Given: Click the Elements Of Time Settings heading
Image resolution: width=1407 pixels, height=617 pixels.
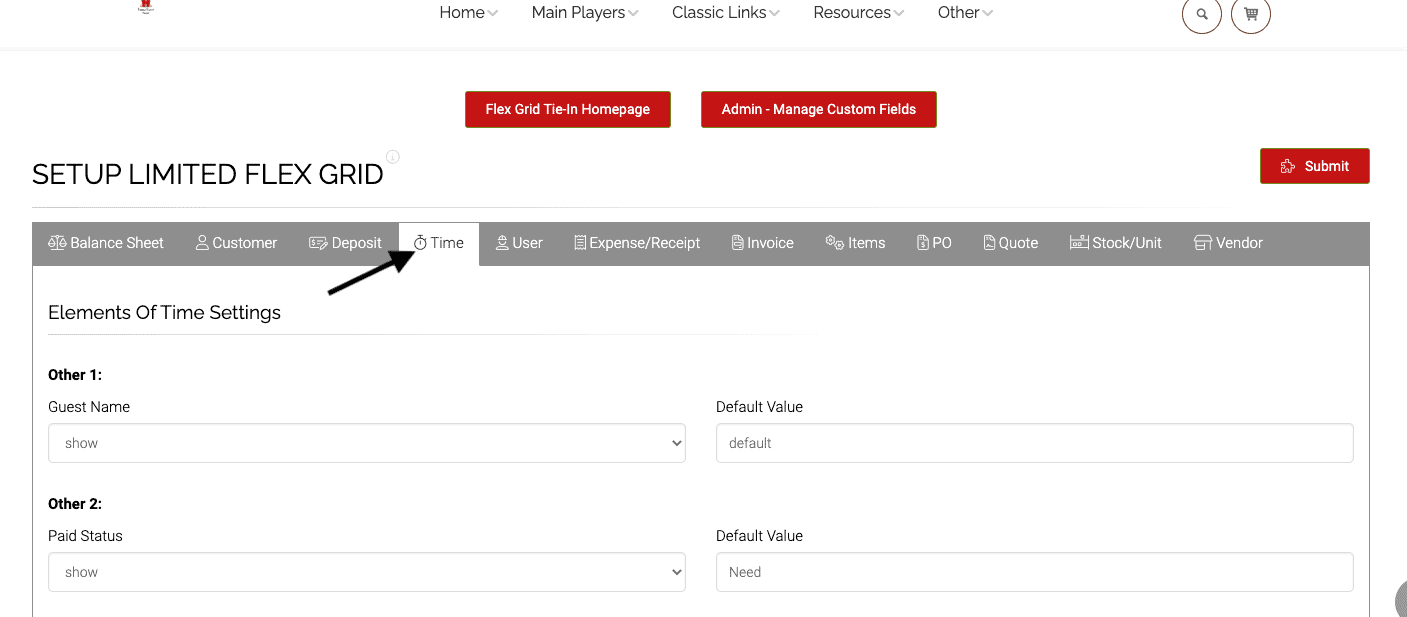Looking at the screenshot, I should pos(164,313).
